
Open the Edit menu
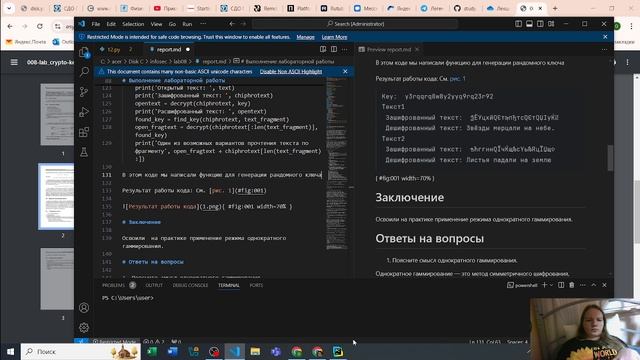click(111, 24)
